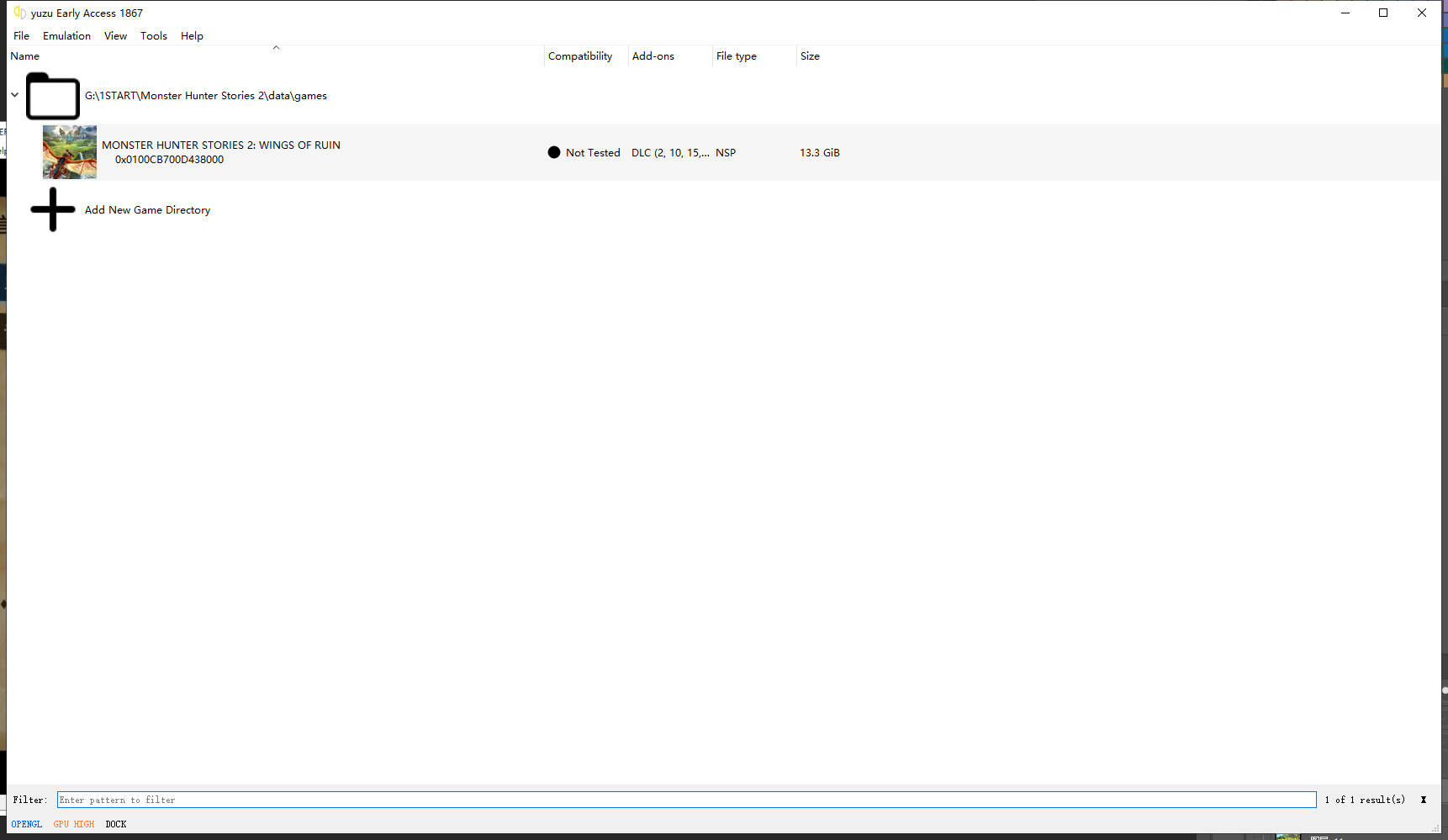
Task: Sort by the Compatibility column header
Action: coord(580,56)
